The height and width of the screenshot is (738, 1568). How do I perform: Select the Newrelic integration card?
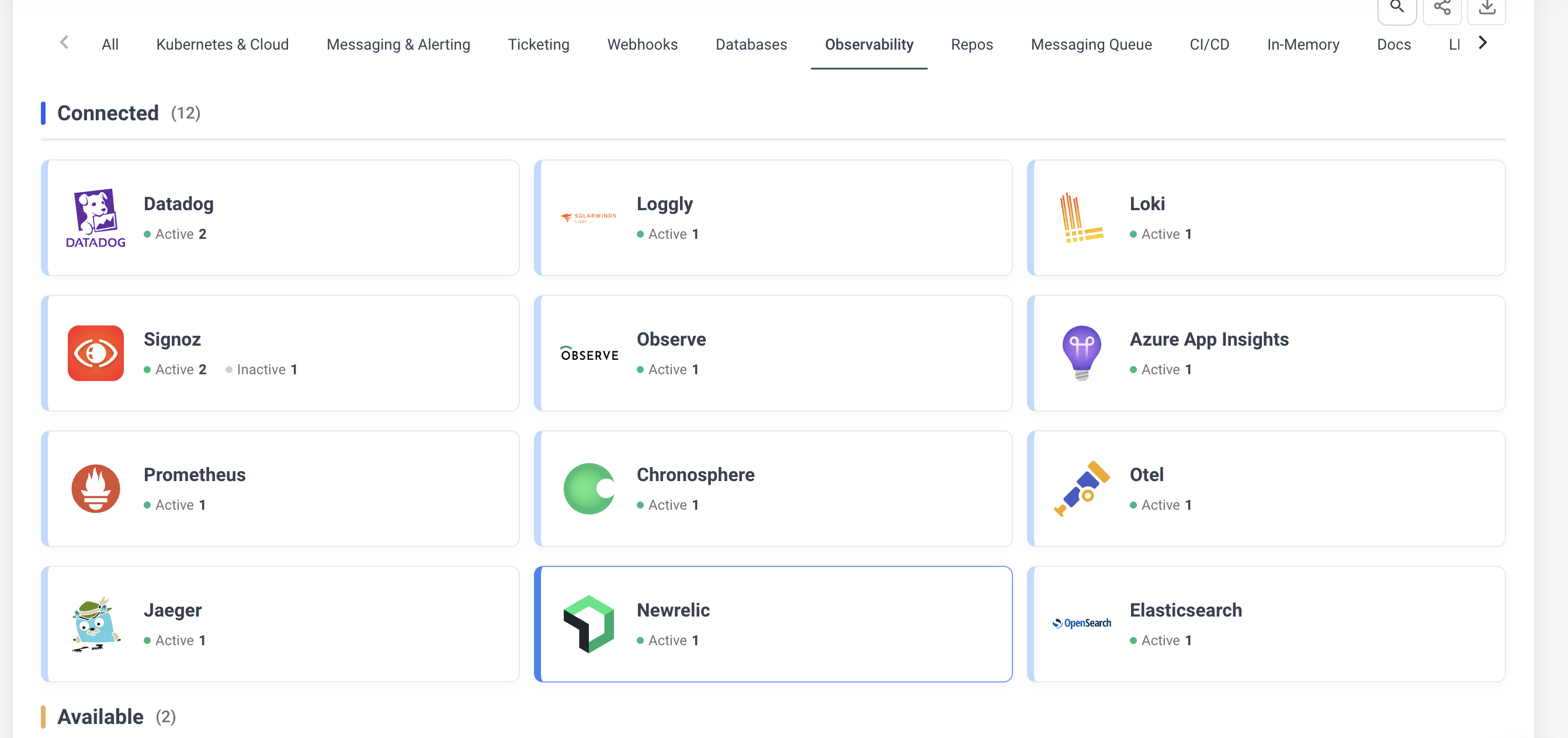click(x=773, y=624)
